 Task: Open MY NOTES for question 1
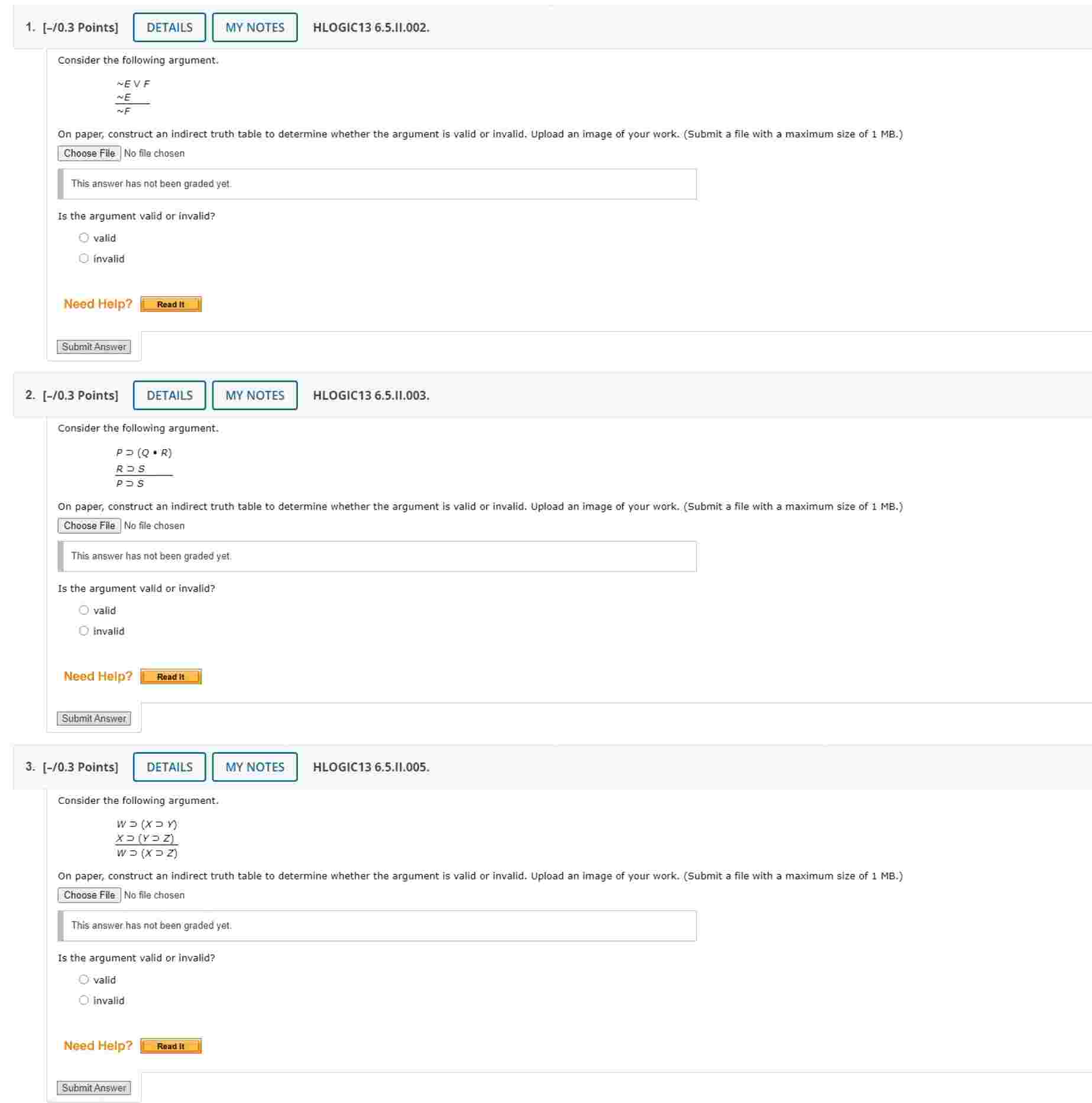[255, 28]
